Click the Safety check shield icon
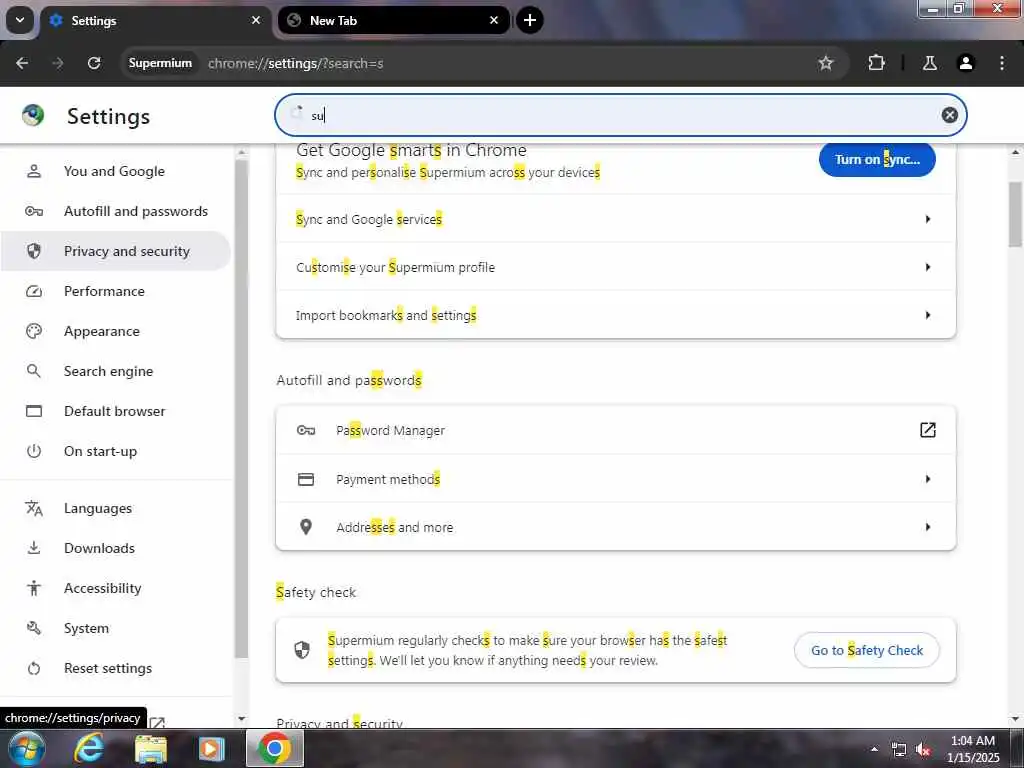This screenshot has height=768, width=1024. [302, 650]
